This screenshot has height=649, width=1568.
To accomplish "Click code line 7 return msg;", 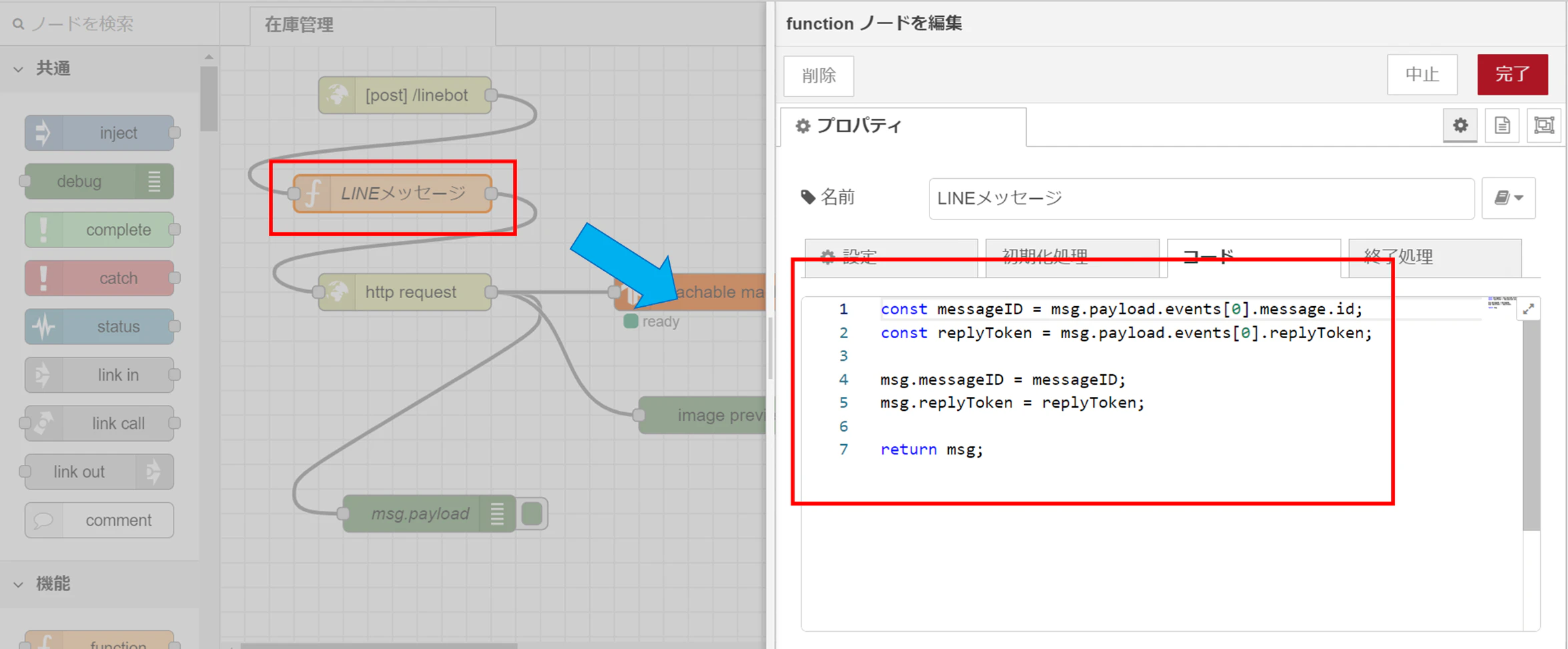I will point(931,450).
